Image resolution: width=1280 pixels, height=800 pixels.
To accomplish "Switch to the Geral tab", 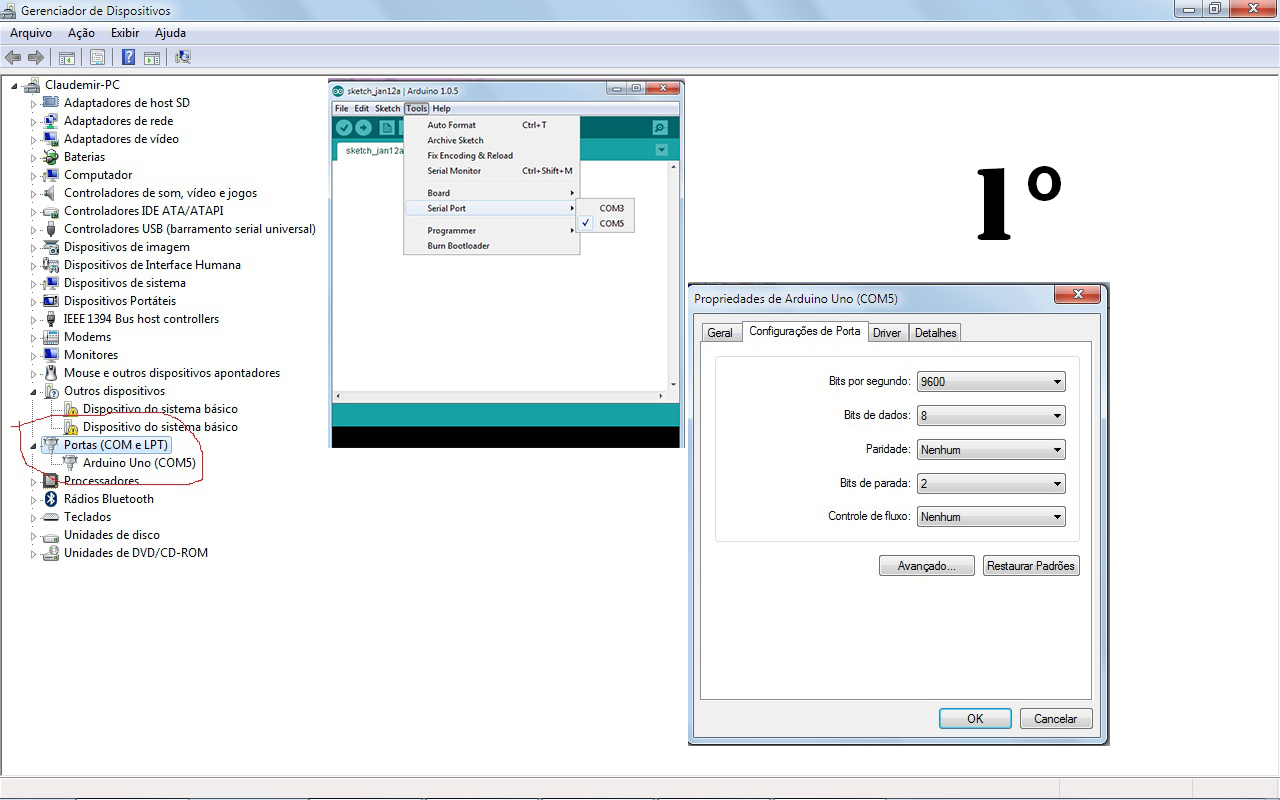I will click(x=720, y=333).
